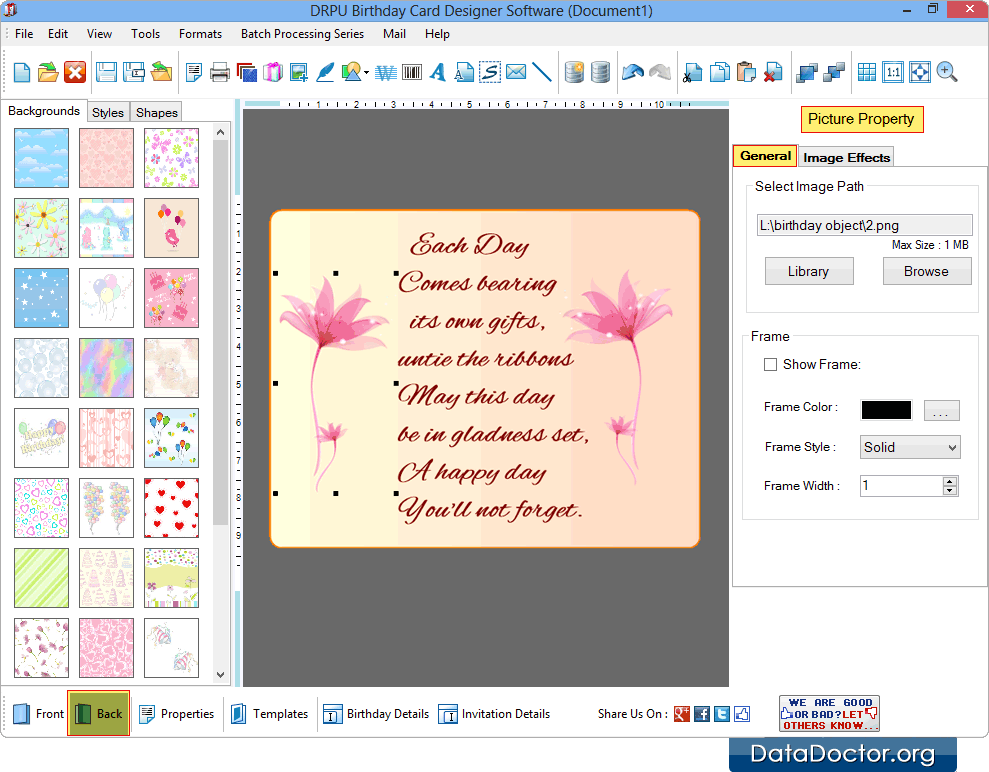
Task: Click the copy pages icon
Action: [x=719, y=73]
